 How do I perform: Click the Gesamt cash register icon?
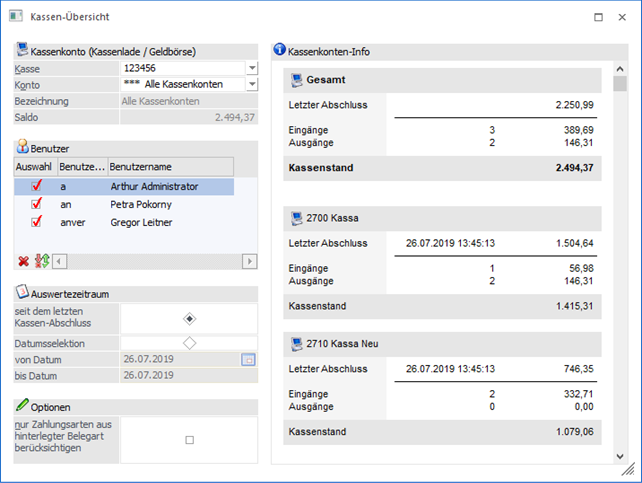coord(296,80)
